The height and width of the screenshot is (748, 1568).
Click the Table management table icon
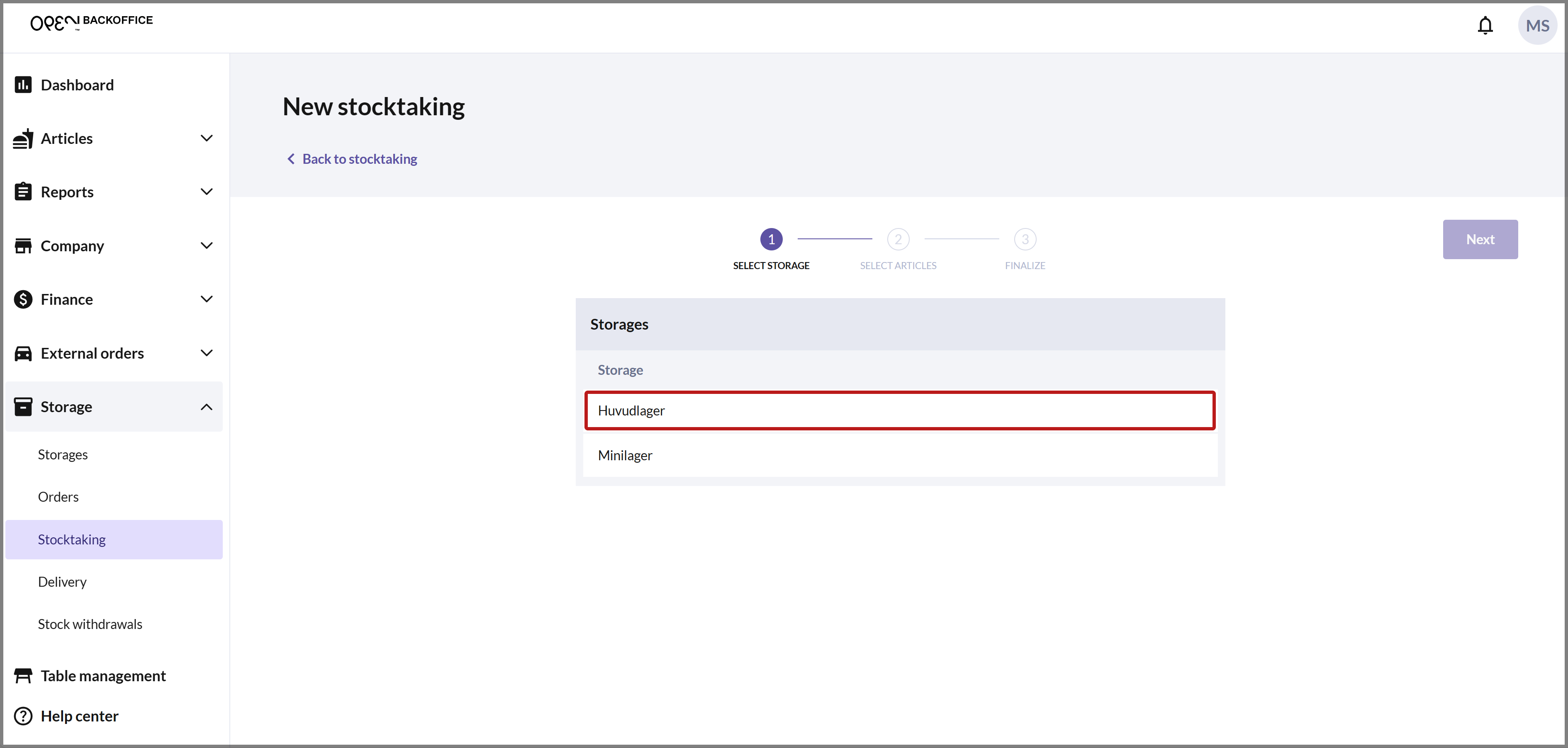point(23,675)
